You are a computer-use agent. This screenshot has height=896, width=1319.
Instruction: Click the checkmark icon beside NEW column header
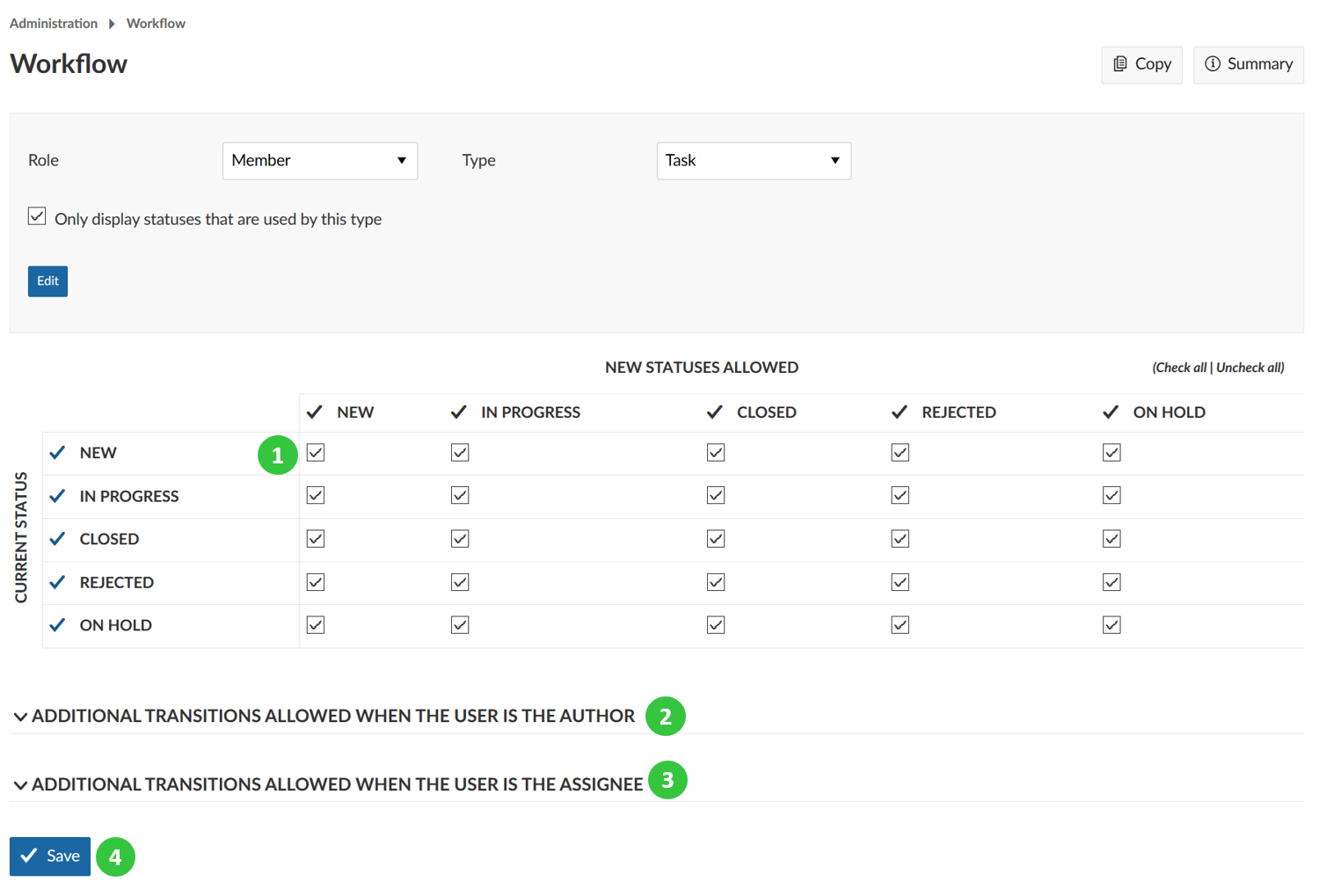314,412
